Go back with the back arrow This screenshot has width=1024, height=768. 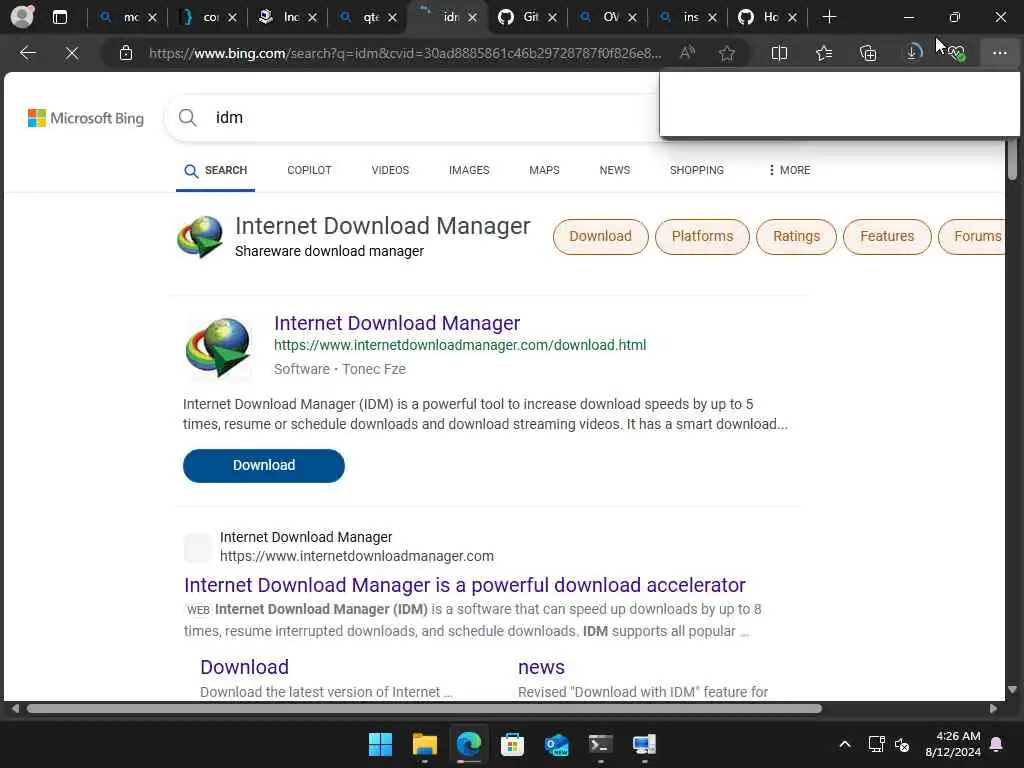28,53
